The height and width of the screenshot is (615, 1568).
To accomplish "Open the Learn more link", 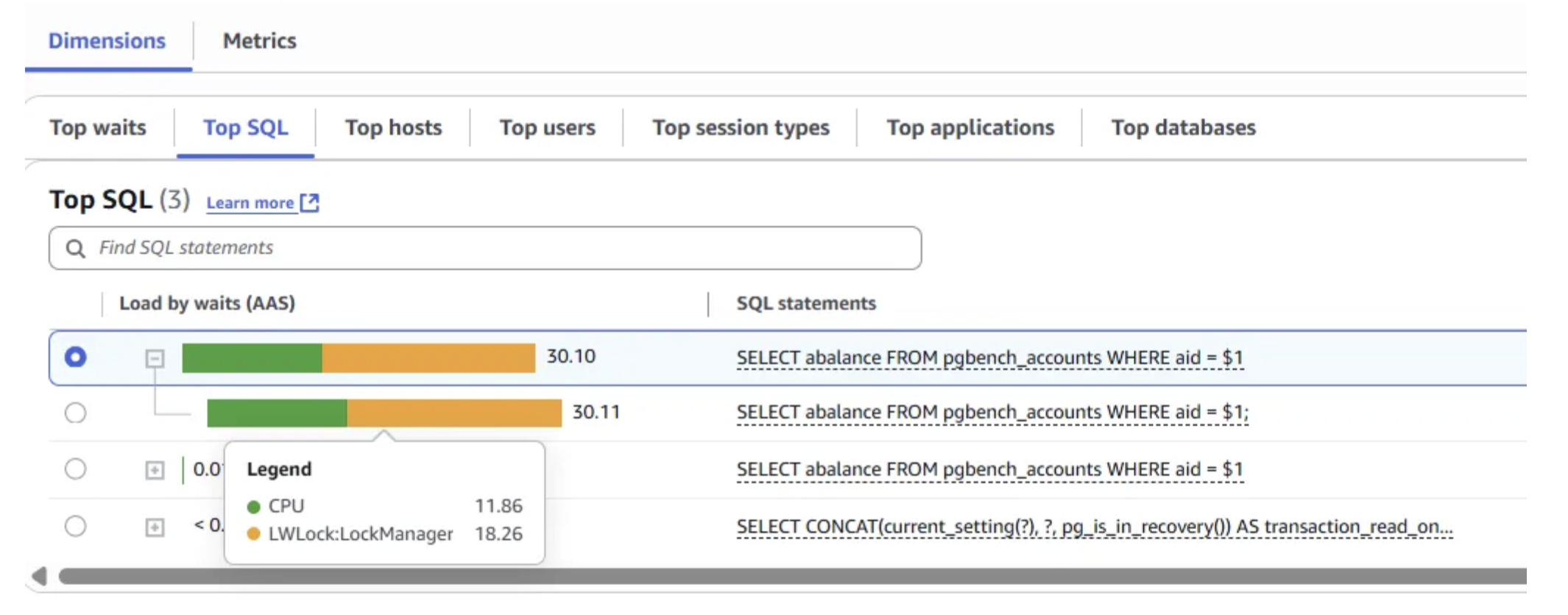I will coord(250,203).
